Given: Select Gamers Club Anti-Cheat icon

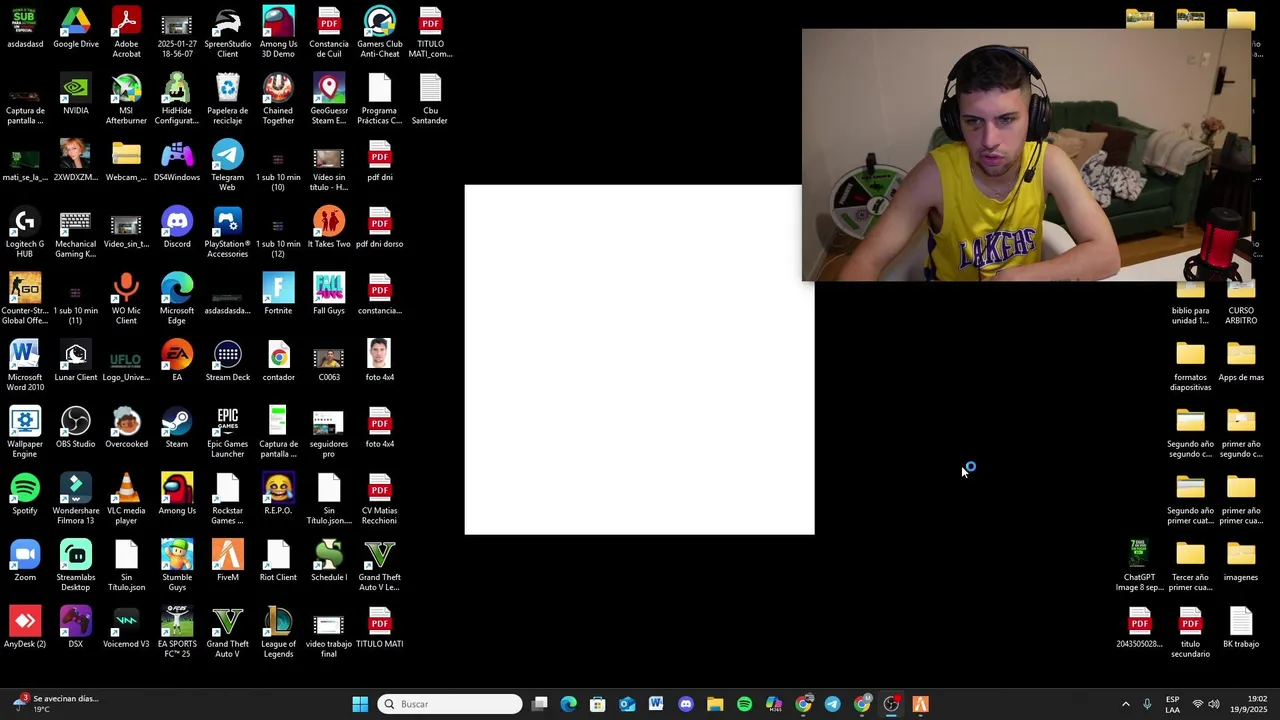Looking at the screenshot, I should tap(379, 32).
